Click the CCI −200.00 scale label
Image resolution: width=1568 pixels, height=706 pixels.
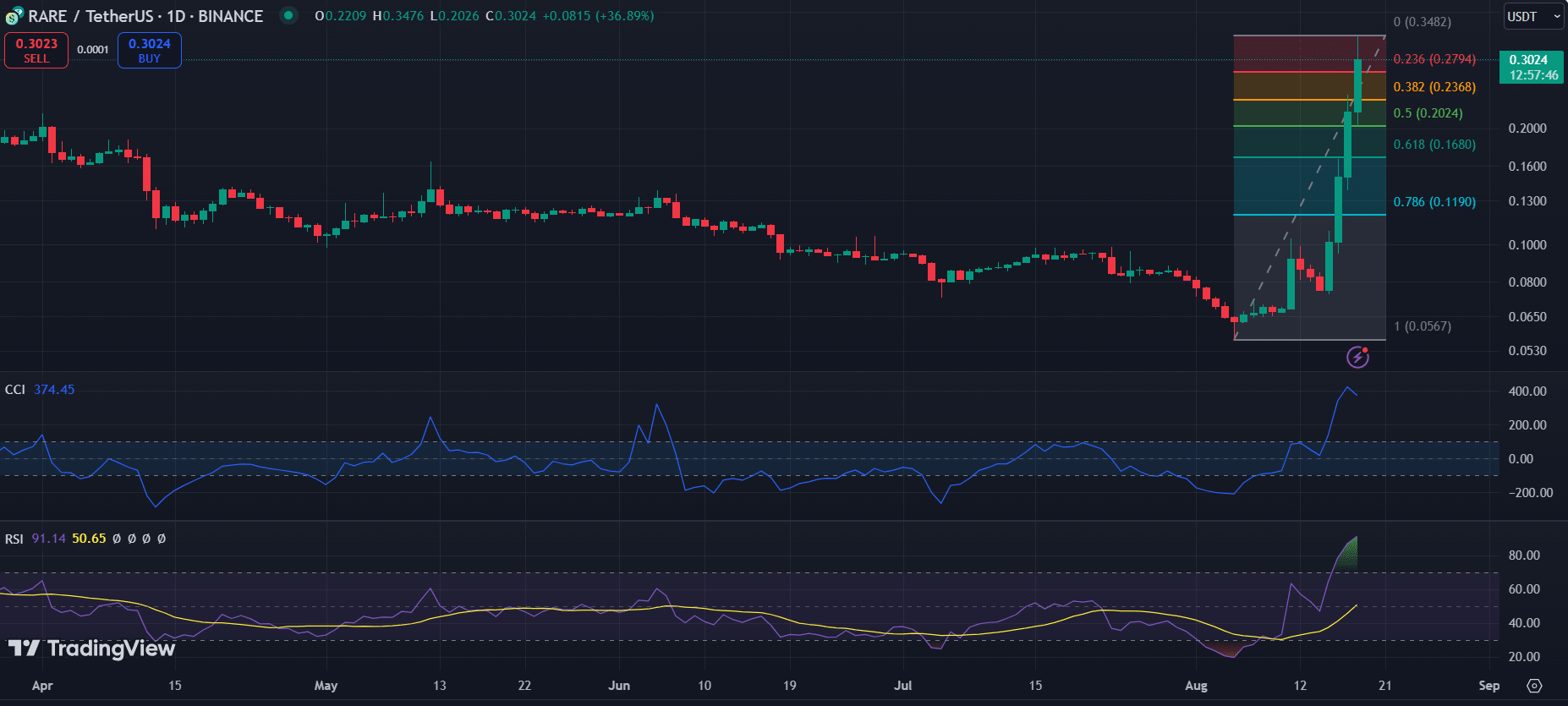(x=1531, y=493)
